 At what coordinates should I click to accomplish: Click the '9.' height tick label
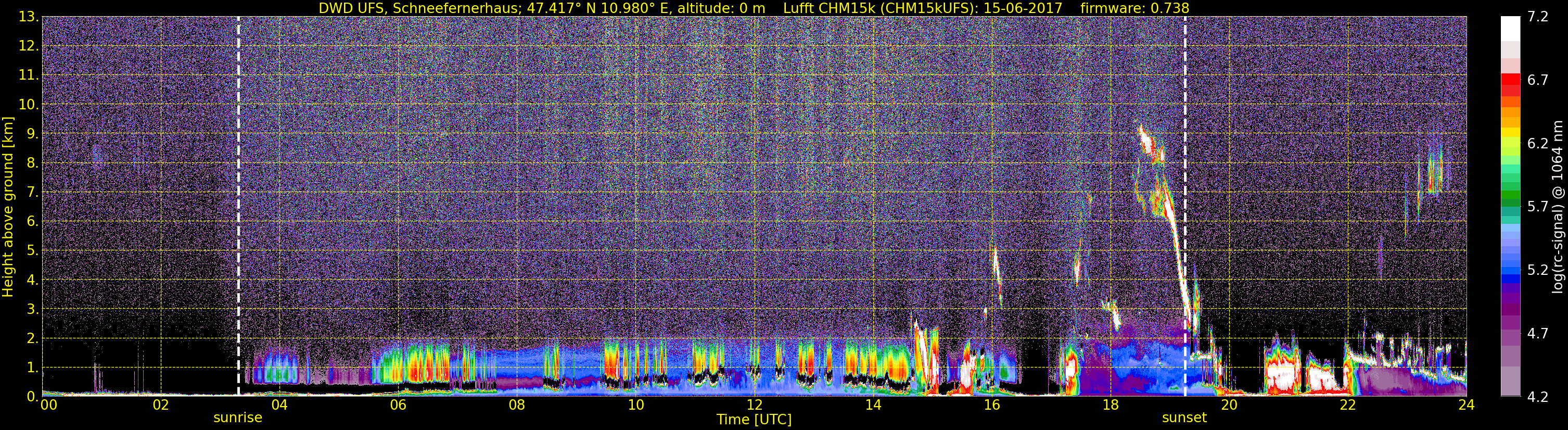[32, 134]
